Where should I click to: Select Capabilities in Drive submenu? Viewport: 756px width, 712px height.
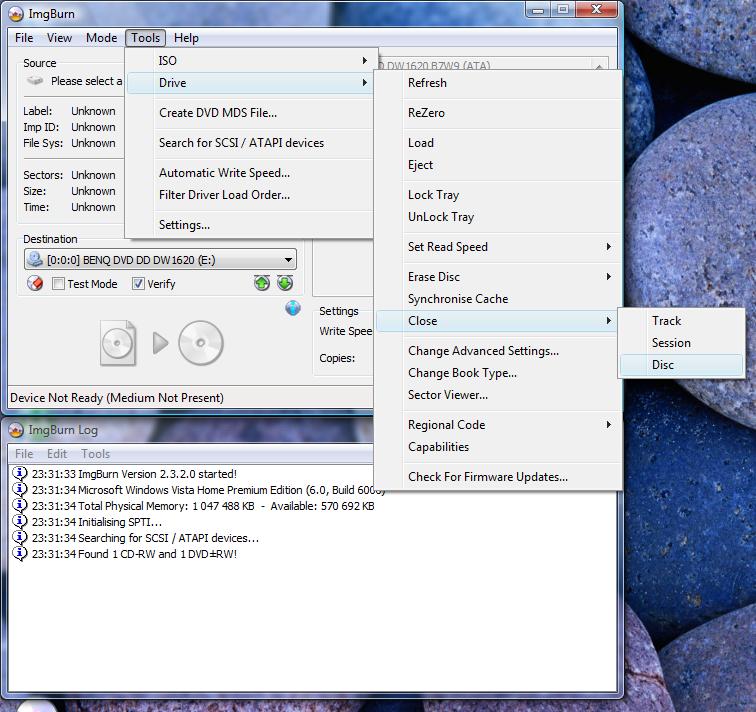[x=499, y=447]
